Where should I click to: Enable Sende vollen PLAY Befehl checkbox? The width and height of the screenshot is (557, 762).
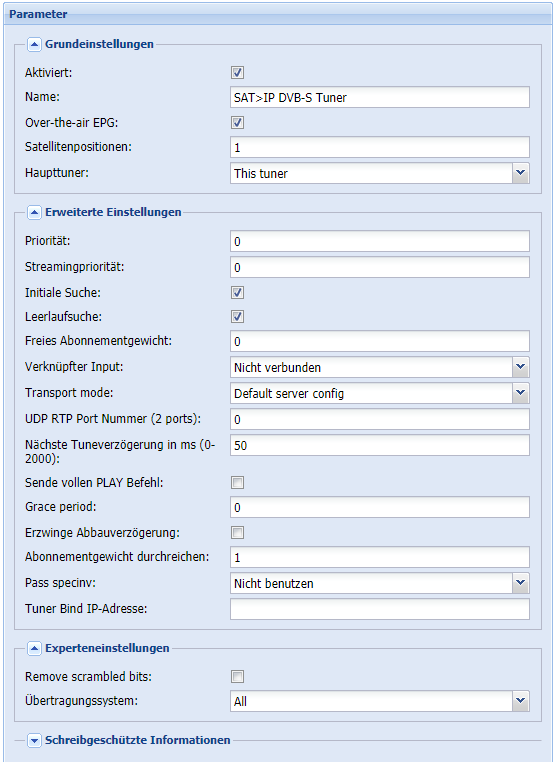237,483
